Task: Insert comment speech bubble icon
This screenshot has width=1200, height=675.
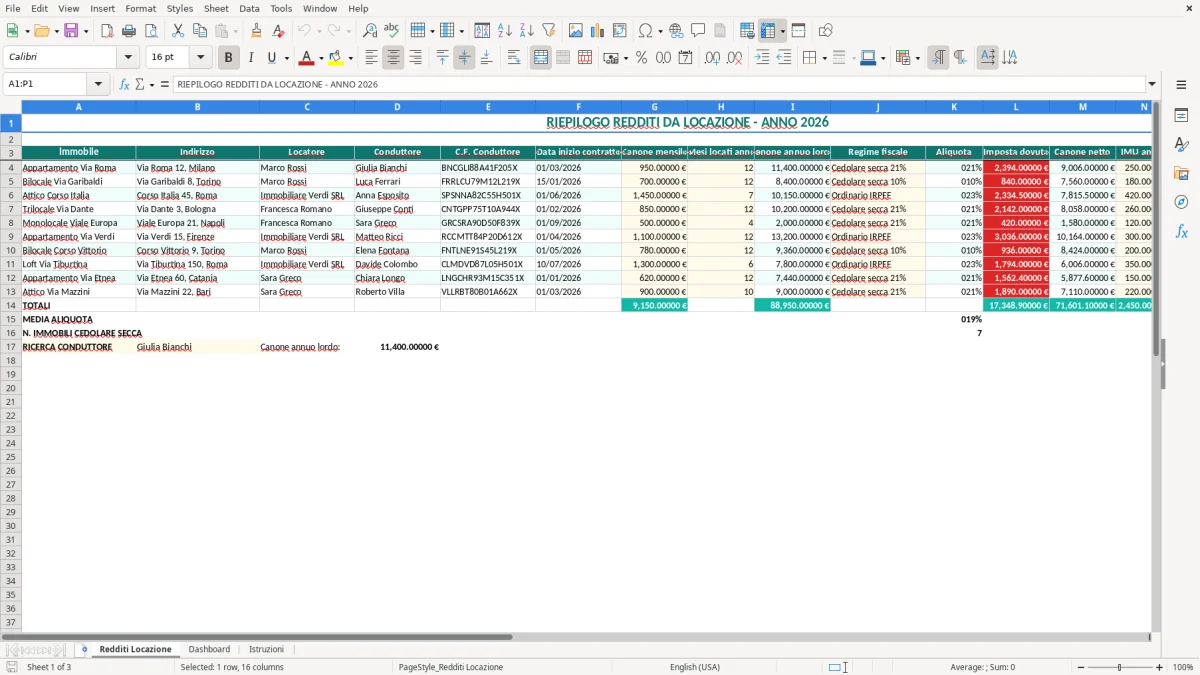Action: tap(698, 31)
